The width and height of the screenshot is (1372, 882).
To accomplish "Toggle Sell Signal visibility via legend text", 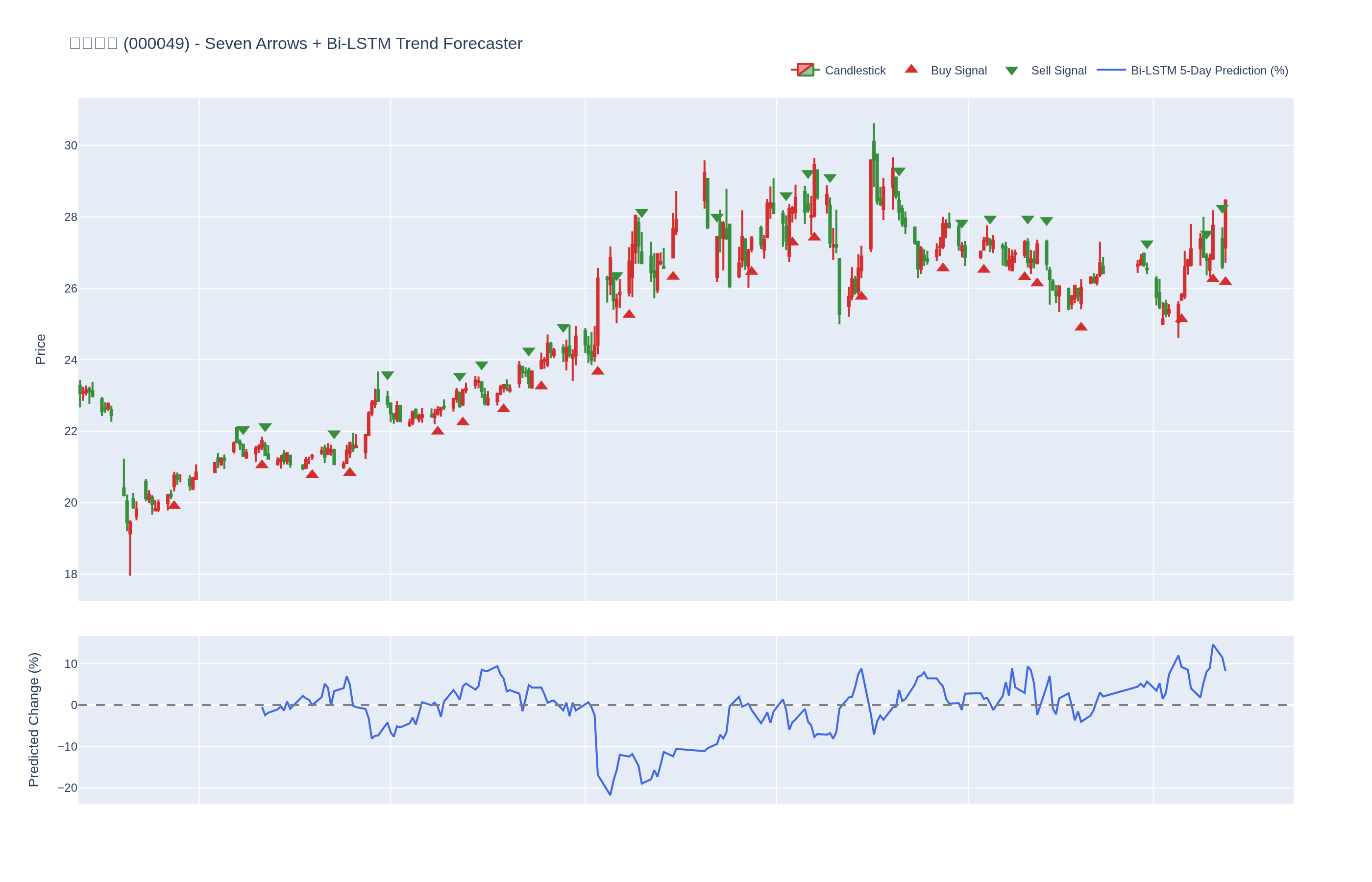I will pyautogui.click(x=1058, y=71).
